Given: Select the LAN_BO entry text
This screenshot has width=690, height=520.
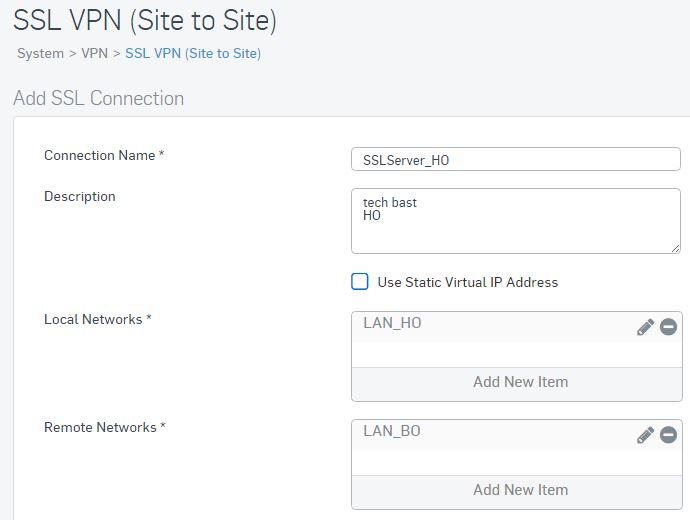Looking at the screenshot, I should point(392,431).
